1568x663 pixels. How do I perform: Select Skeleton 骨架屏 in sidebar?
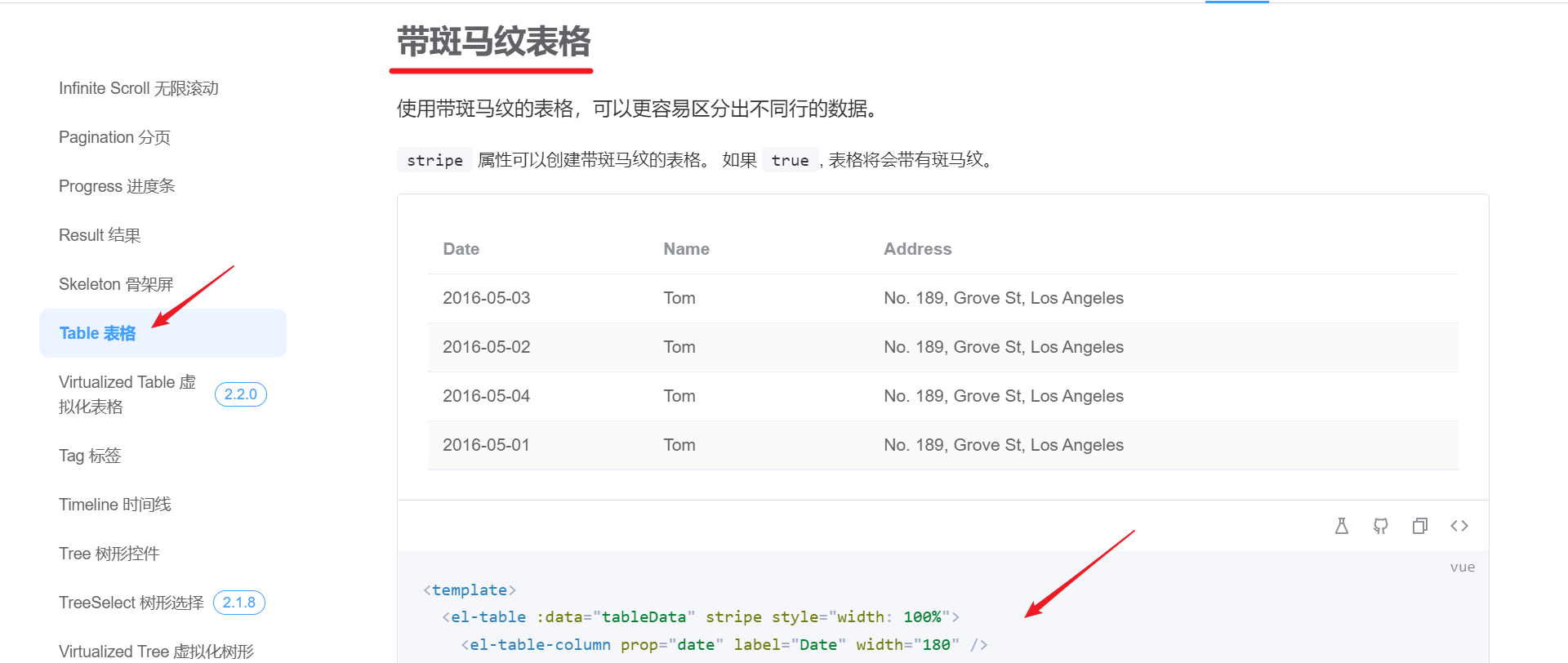[116, 284]
